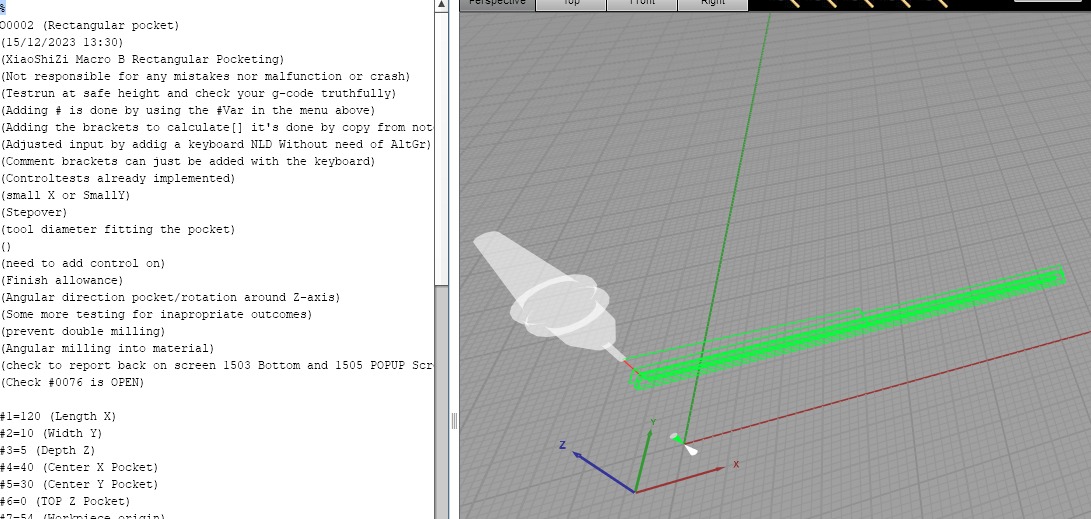The width and height of the screenshot is (1091, 519).
Task: Click the code editor vertical scrollbar thumb
Action: pos(441,148)
